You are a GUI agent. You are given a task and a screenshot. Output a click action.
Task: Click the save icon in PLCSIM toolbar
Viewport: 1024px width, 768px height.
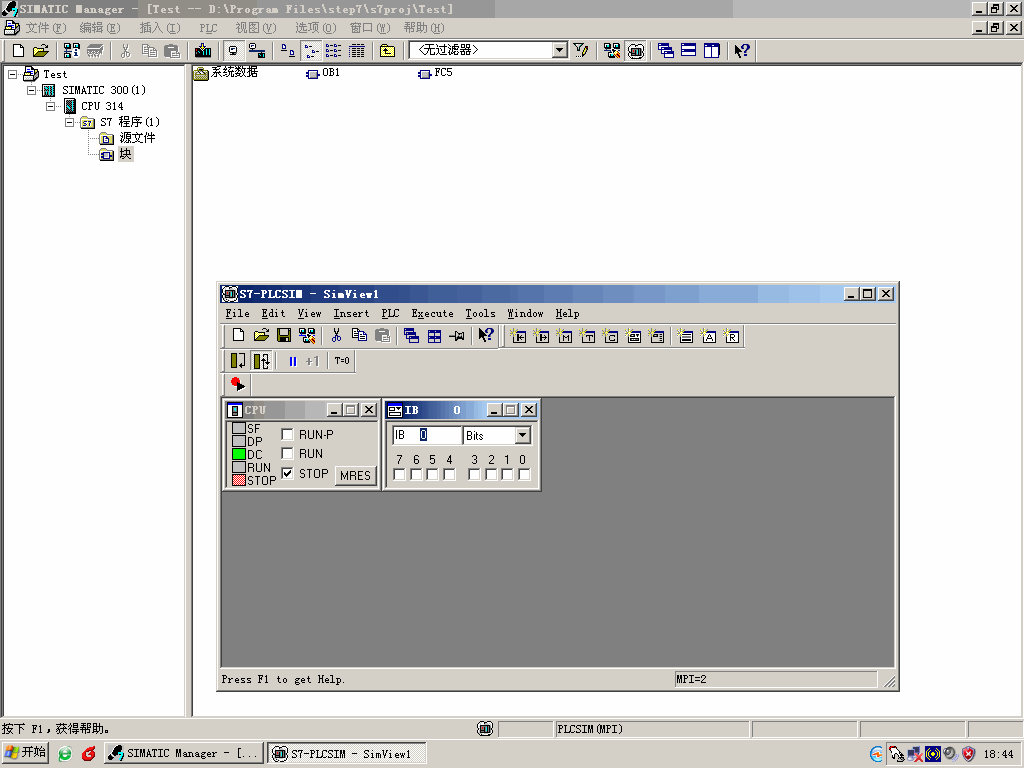click(x=284, y=336)
